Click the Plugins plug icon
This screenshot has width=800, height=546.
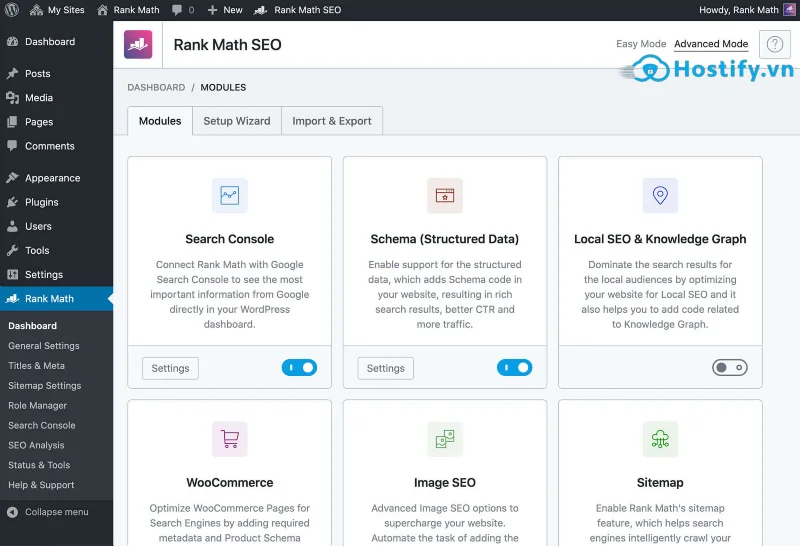(x=12, y=202)
